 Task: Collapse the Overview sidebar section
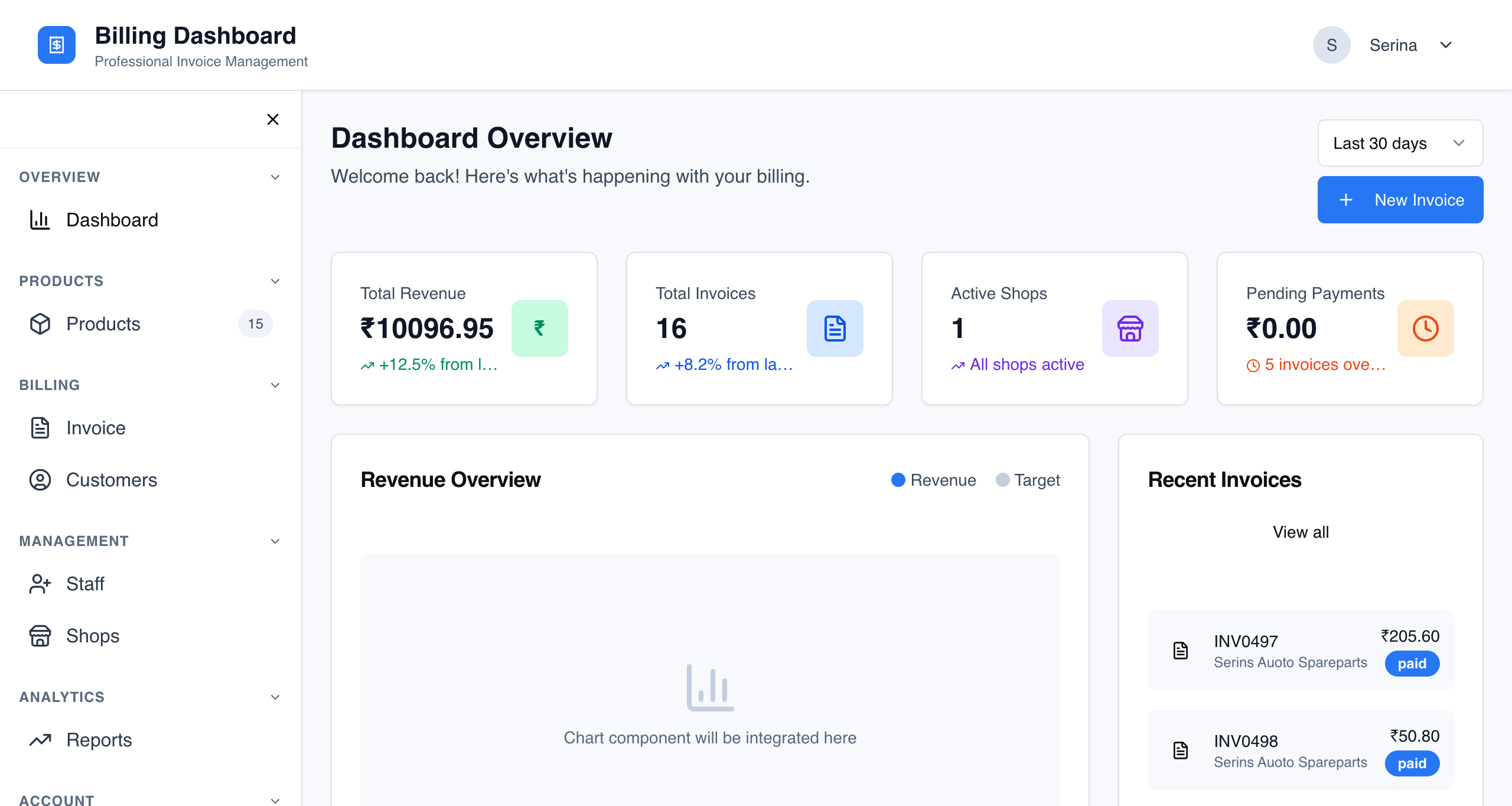pyautogui.click(x=275, y=177)
